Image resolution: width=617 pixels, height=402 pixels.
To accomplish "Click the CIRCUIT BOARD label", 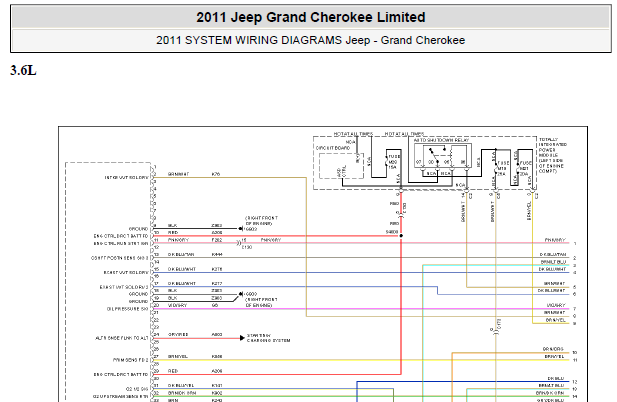I will [333, 148].
